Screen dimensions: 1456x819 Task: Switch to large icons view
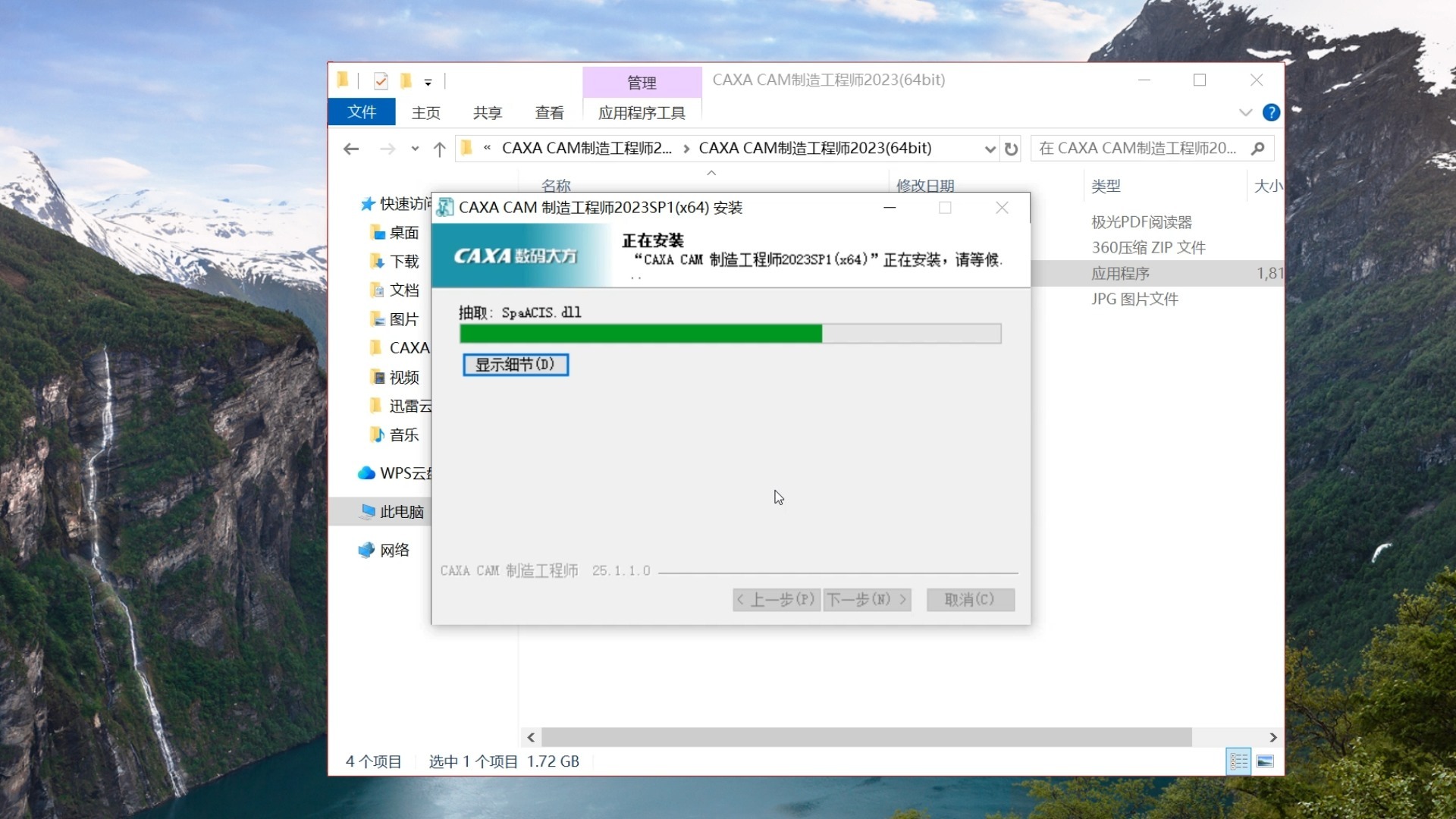[1265, 761]
